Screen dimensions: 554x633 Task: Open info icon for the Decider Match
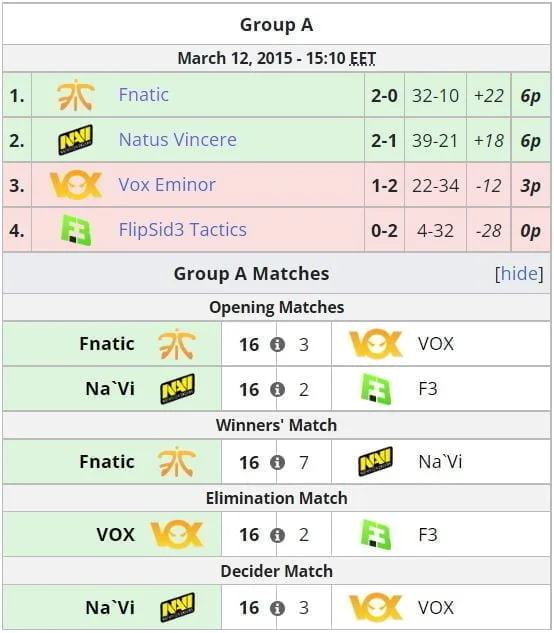(277, 608)
